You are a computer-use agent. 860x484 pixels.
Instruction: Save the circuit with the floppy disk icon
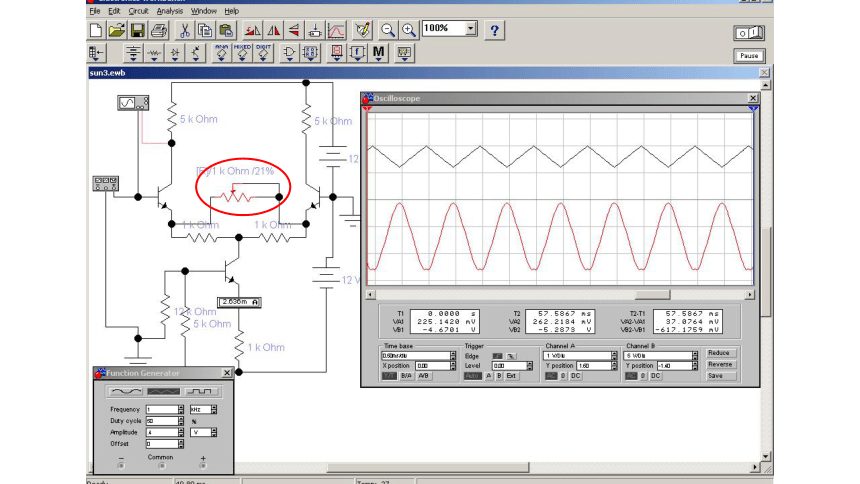point(138,30)
